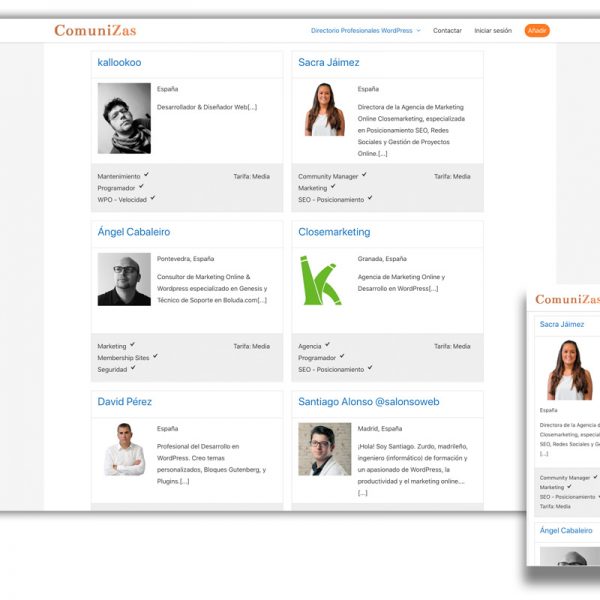Click Tarifa: Media on Closemarketing card
The width and height of the screenshot is (600, 600).
pyautogui.click(x=452, y=346)
